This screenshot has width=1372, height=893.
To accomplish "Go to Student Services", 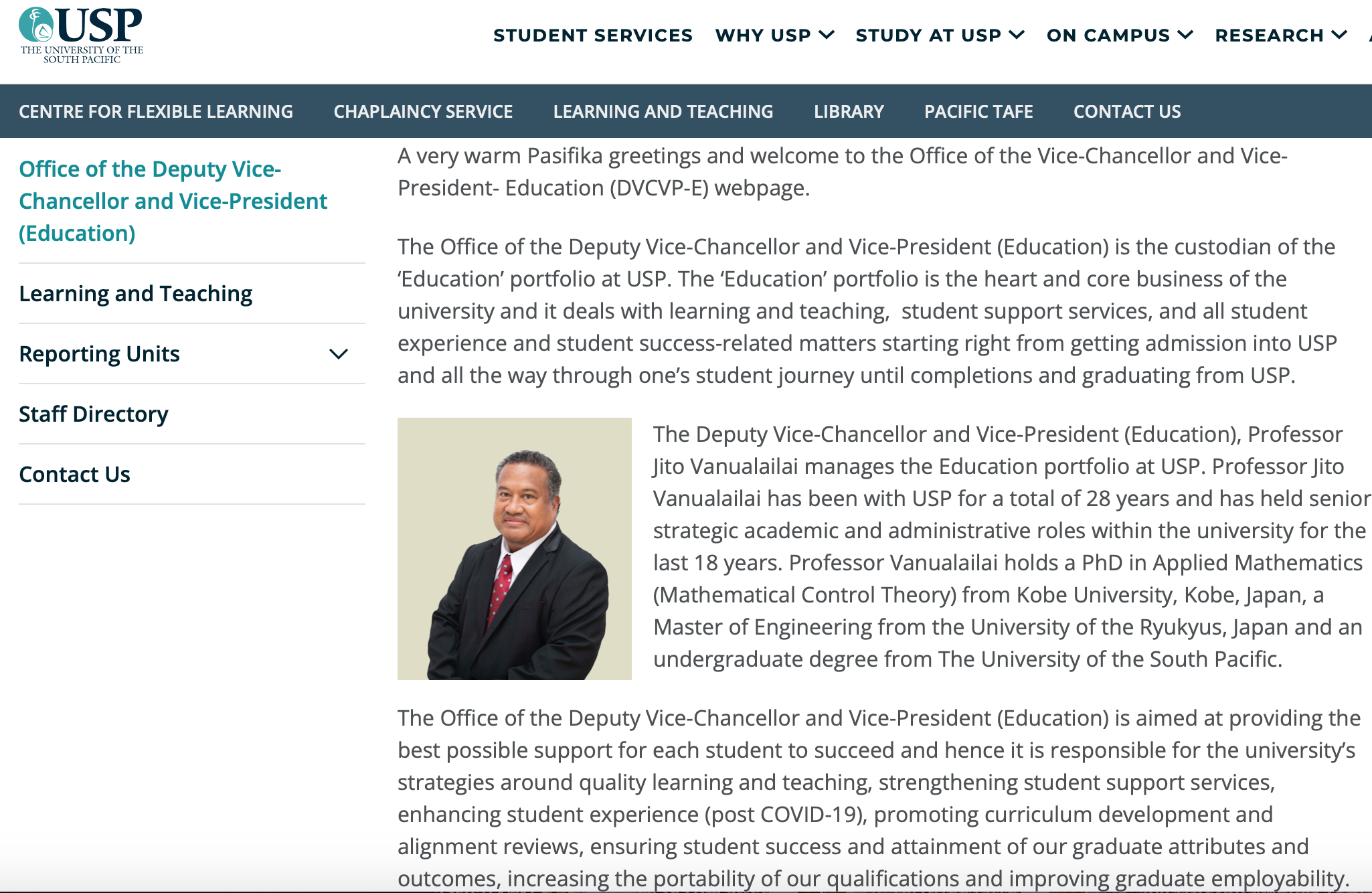I will pos(593,35).
